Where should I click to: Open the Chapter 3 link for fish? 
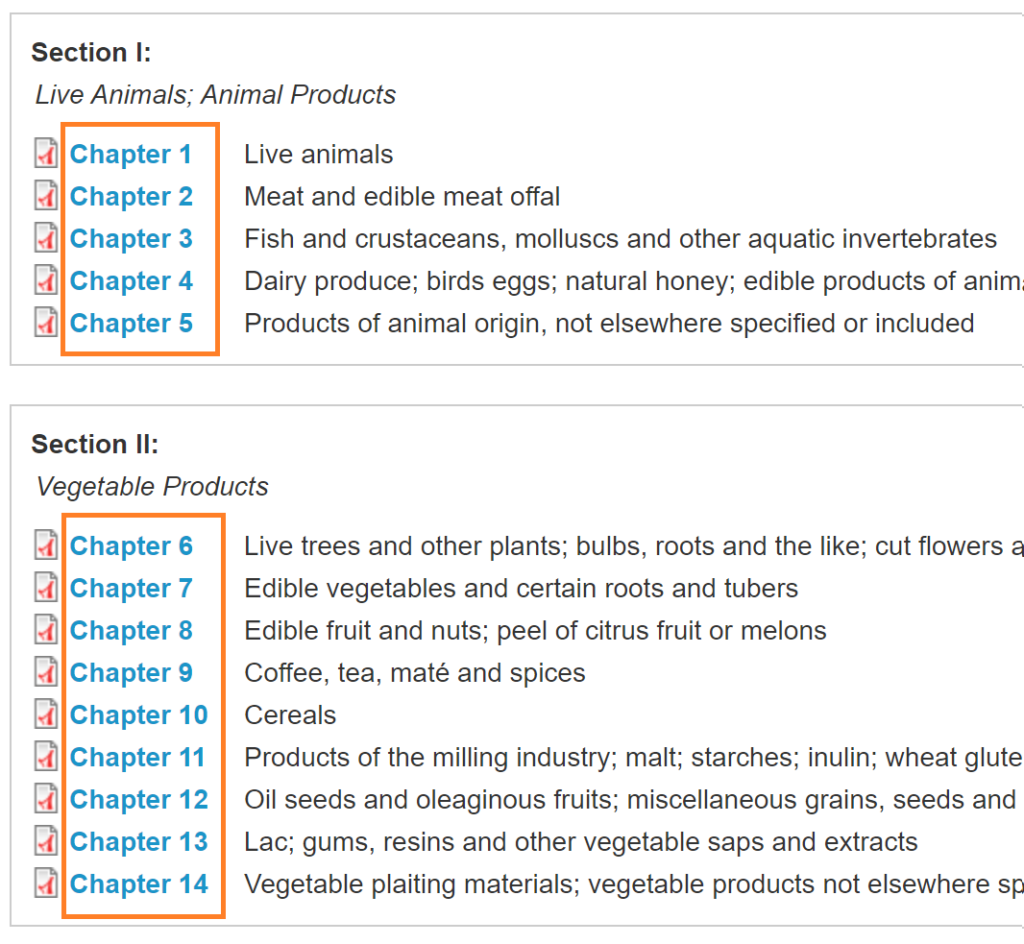click(x=131, y=239)
